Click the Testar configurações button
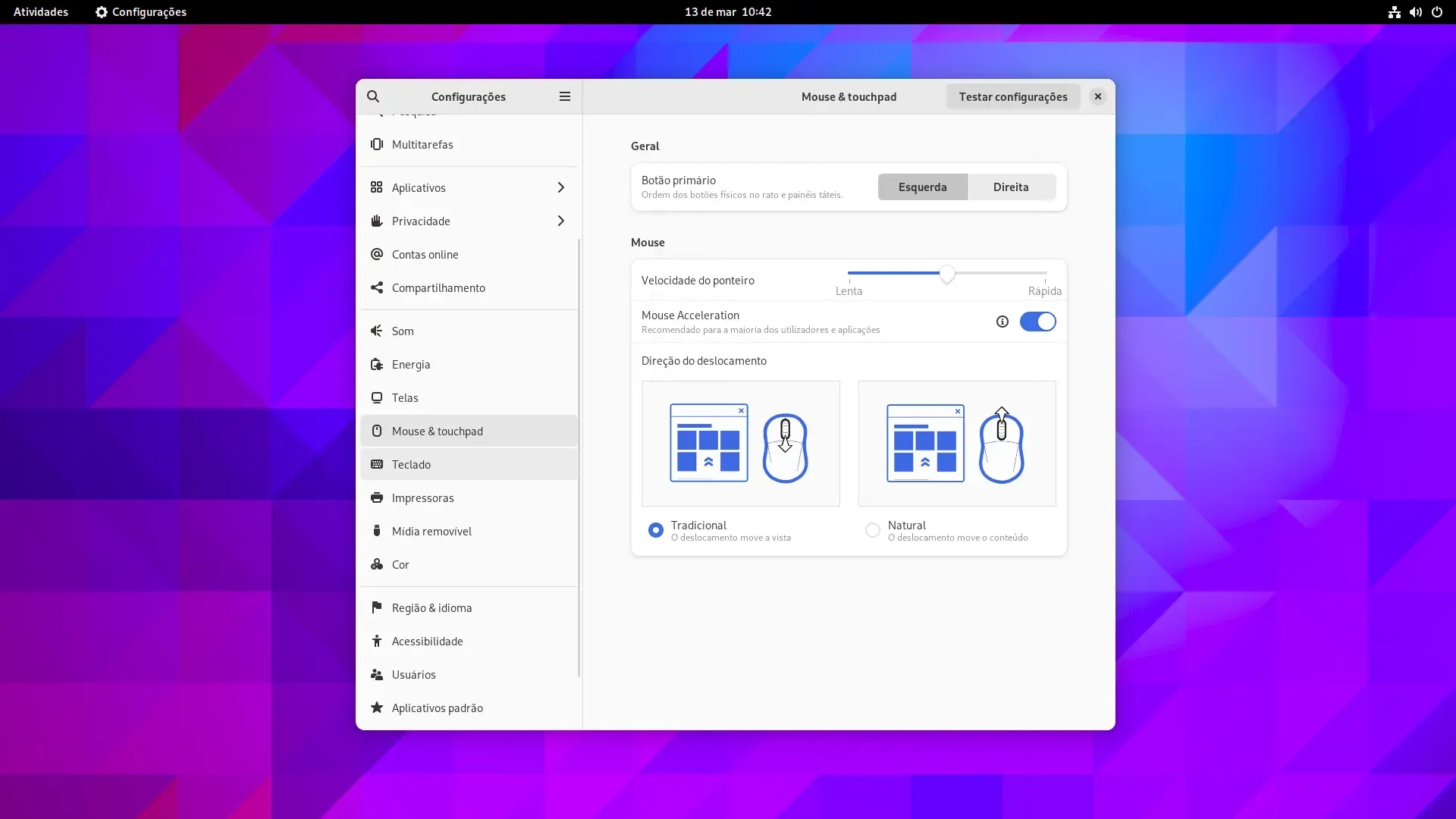Screen dimensions: 1456x819 coord(1012,96)
